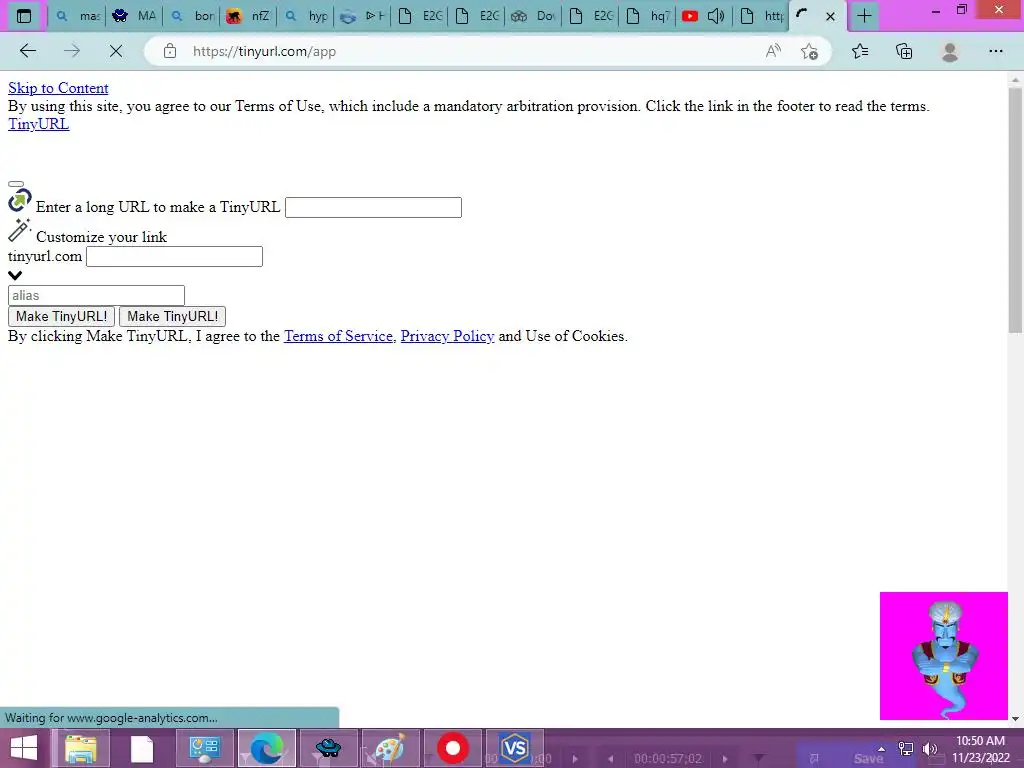Show hidden system tray icons
The image size is (1024, 768).
pyautogui.click(x=882, y=749)
